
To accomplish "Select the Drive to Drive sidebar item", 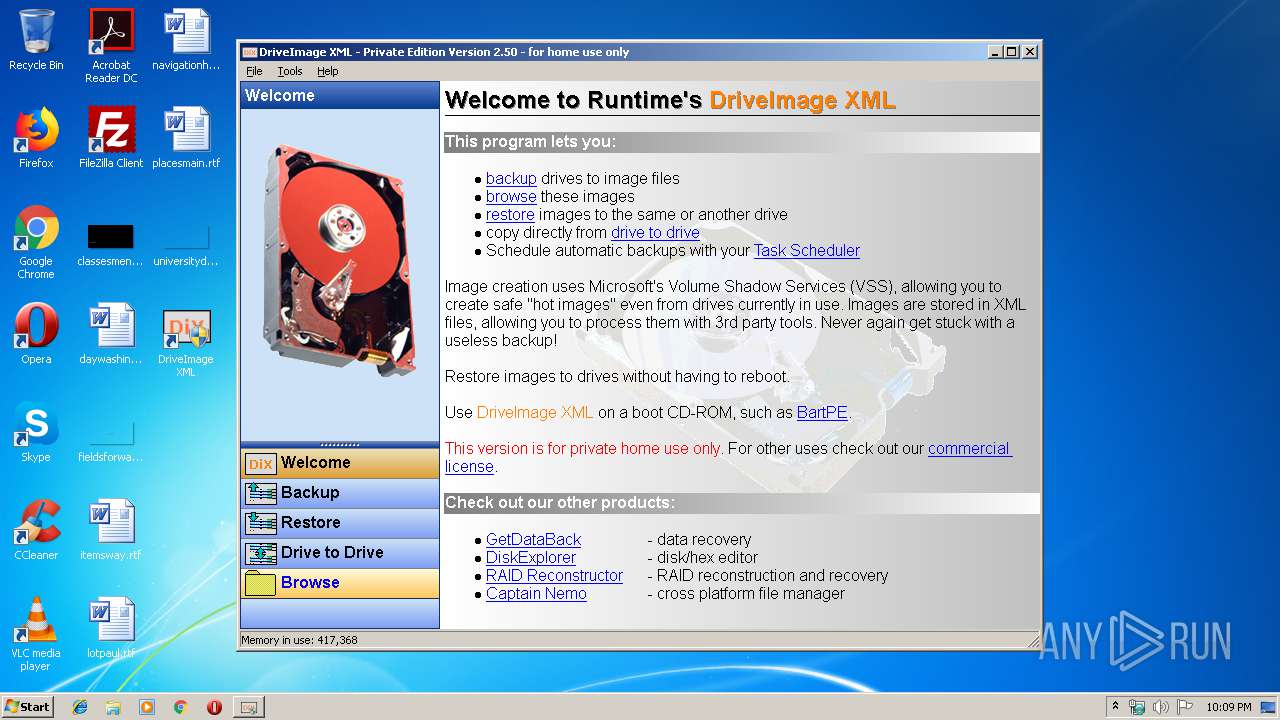I will point(340,553).
